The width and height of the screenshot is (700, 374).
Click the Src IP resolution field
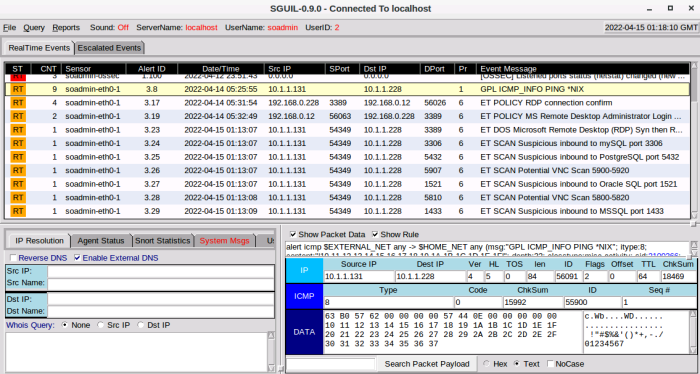[x=161, y=271]
